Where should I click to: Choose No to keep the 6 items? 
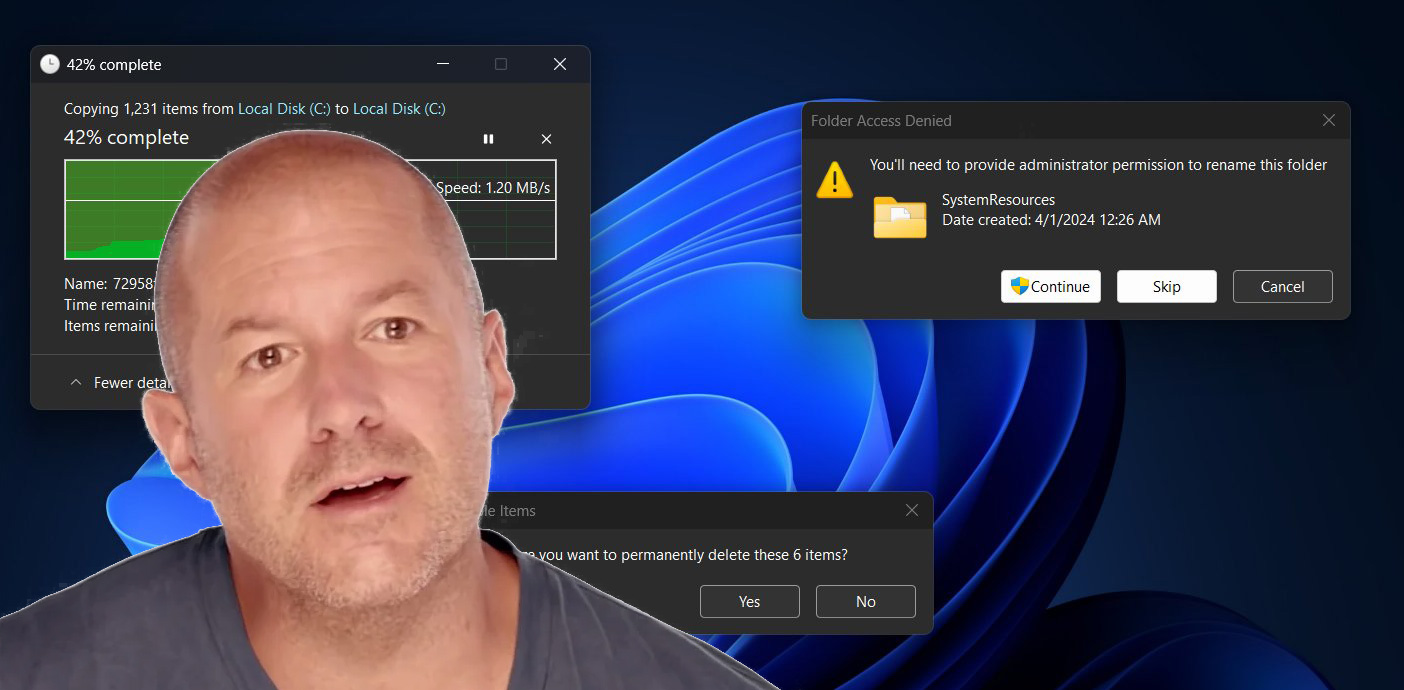click(865, 602)
